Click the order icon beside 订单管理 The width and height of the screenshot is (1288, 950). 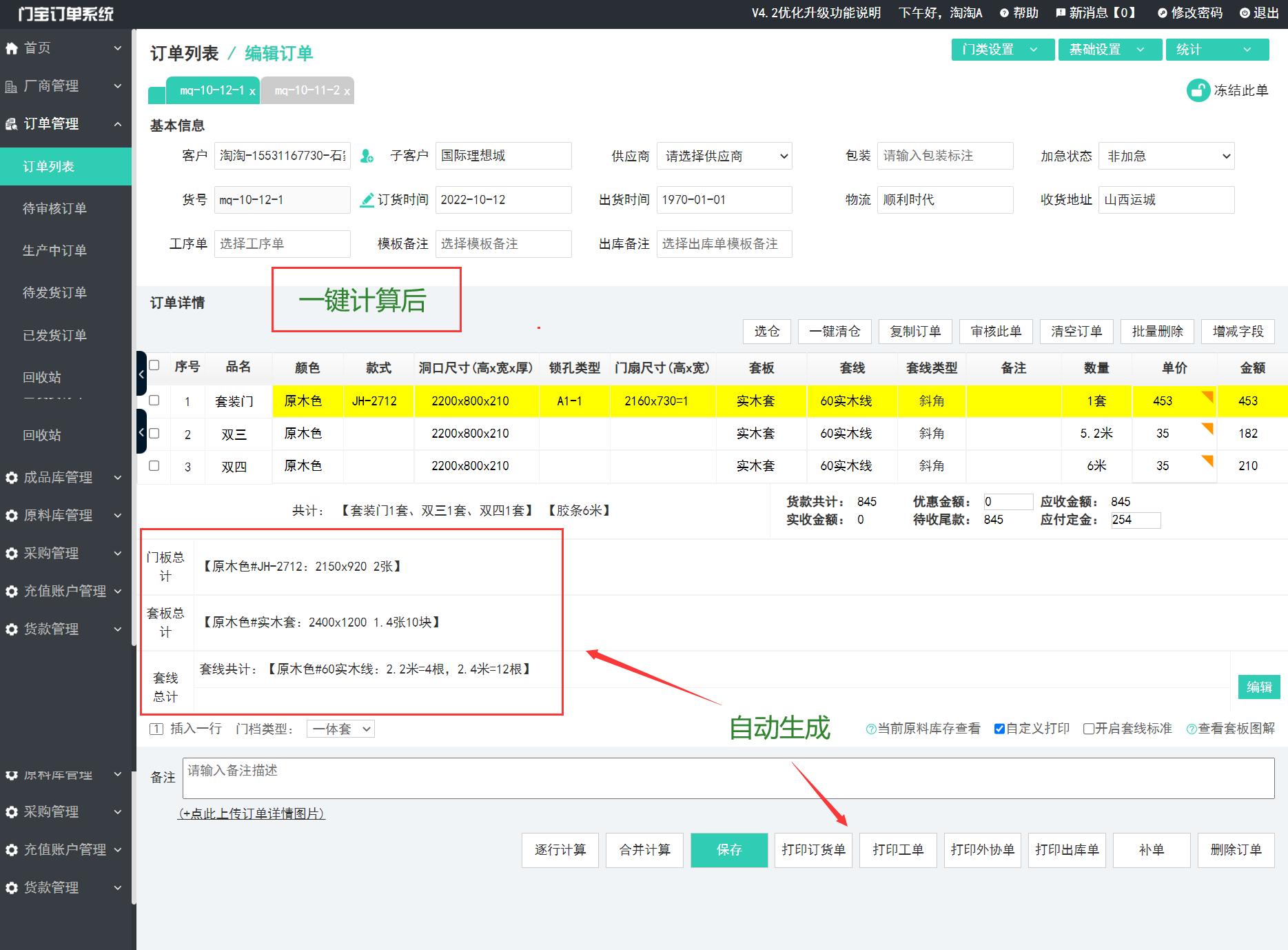(x=11, y=124)
